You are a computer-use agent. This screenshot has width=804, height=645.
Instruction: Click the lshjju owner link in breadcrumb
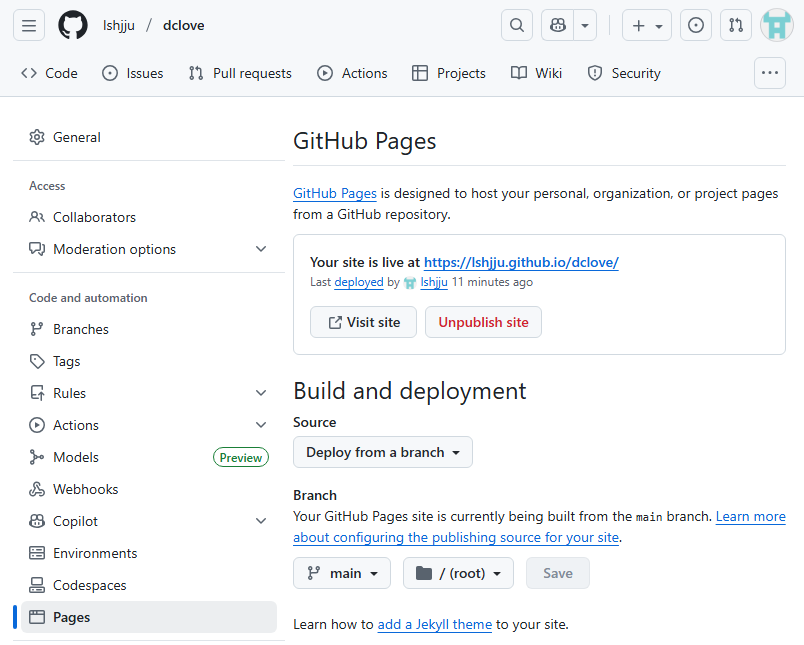pos(118,25)
